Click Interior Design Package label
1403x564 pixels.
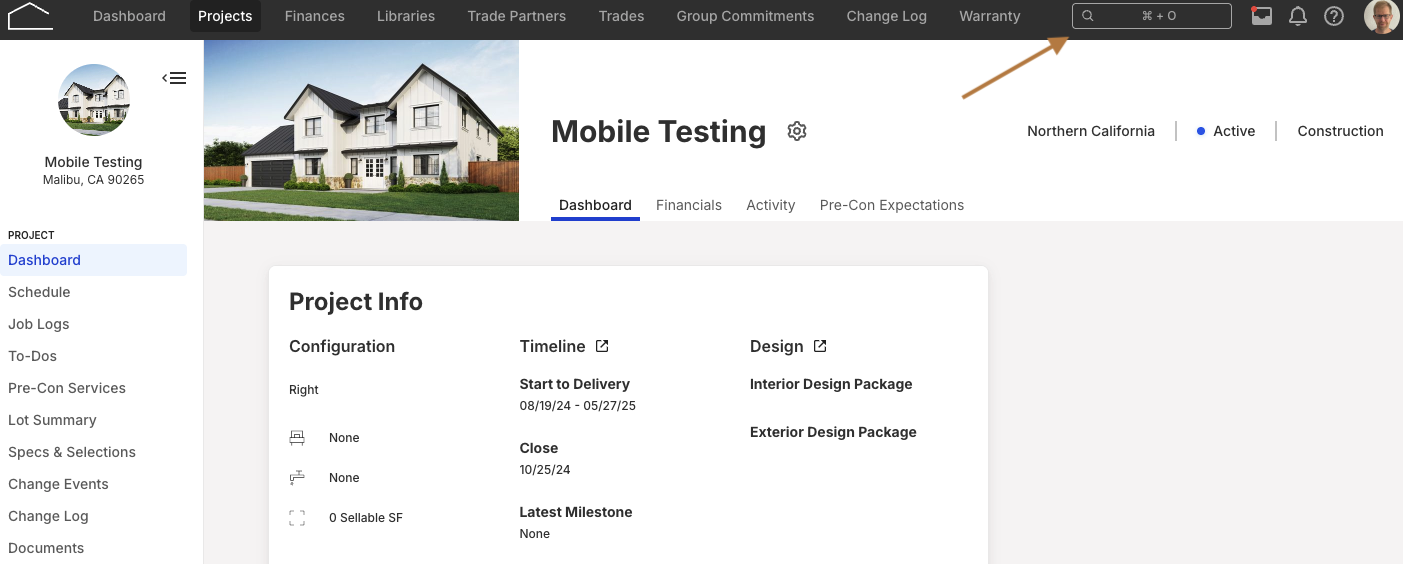(x=831, y=384)
